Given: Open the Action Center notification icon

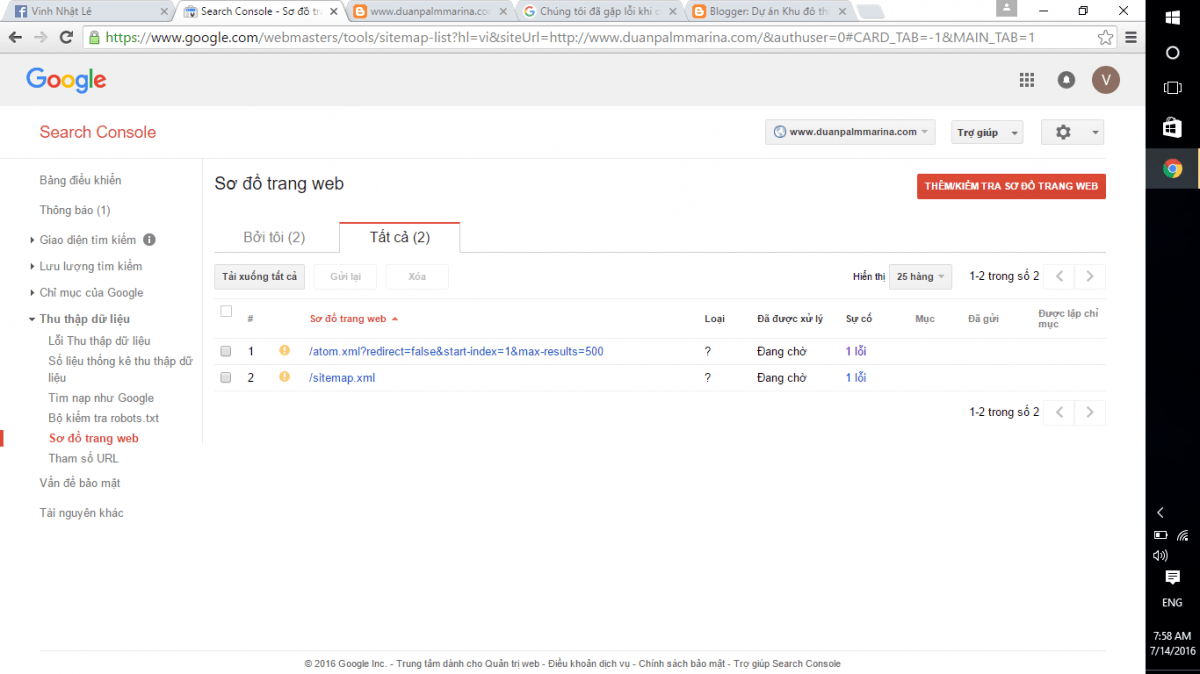Looking at the screenshot, I should pos(1173,578).
